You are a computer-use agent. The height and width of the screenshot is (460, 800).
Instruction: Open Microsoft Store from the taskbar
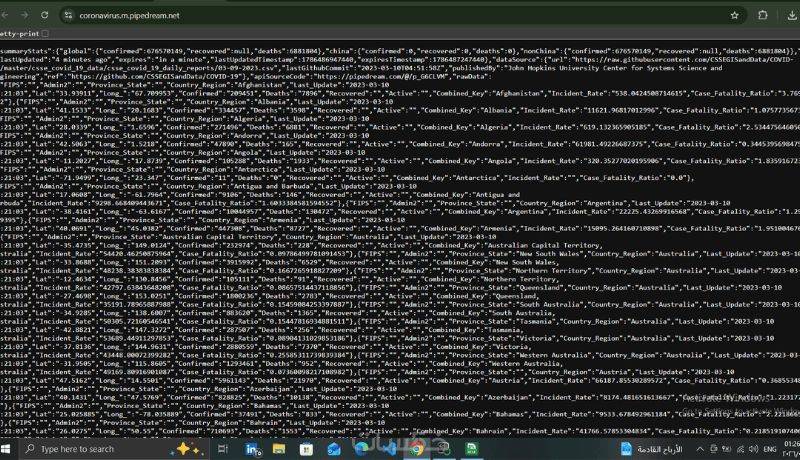pyautogui.click(x=306, y=449)
